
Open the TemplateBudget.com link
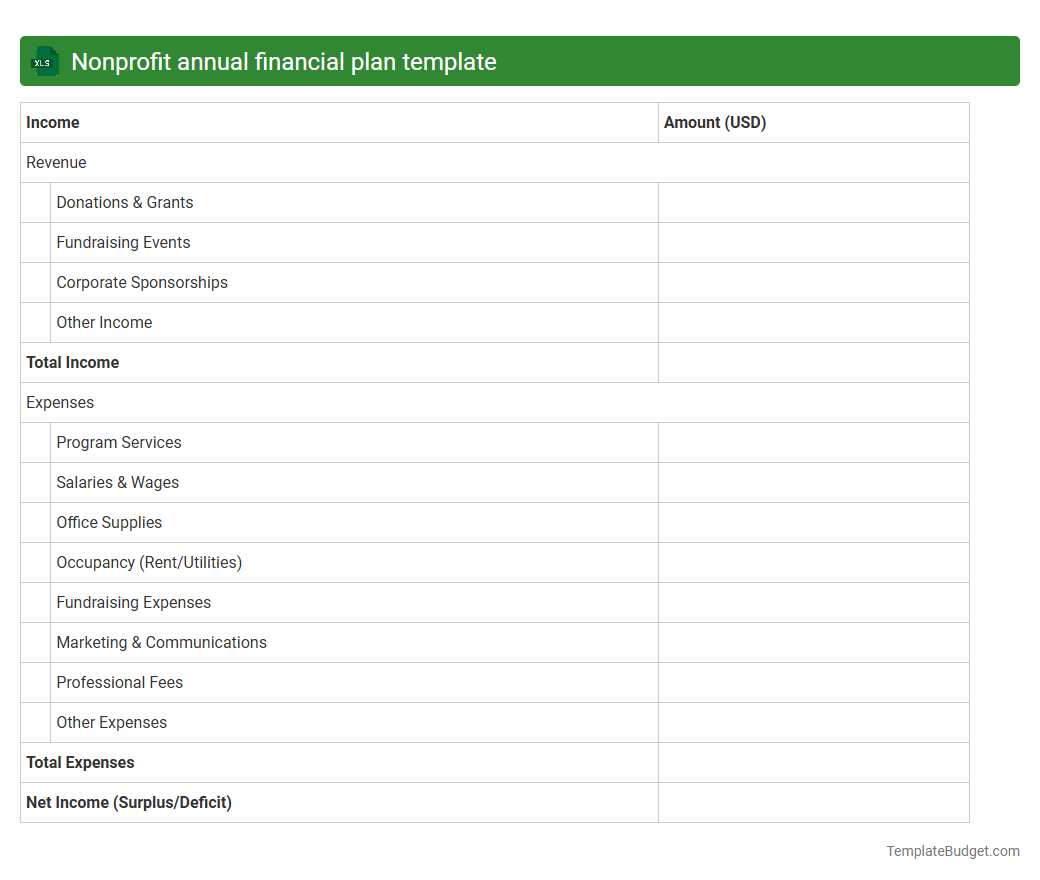pos(952,851)
